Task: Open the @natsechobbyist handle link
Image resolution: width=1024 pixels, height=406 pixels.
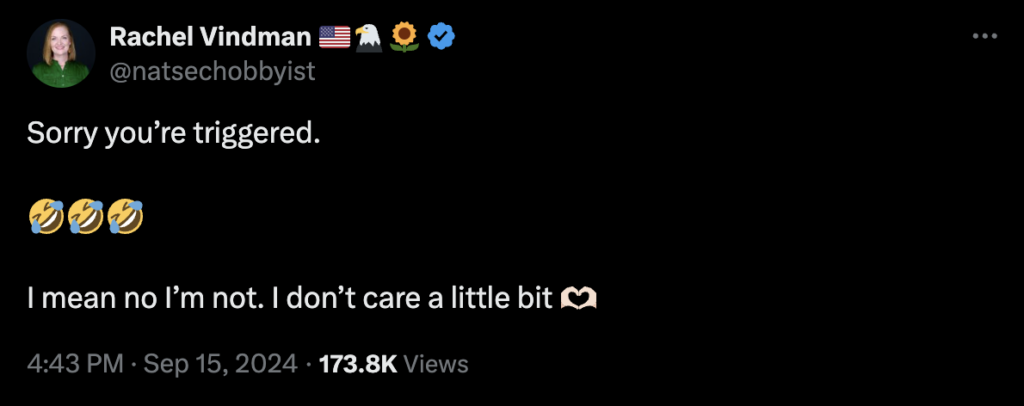Action: point(212,72)
